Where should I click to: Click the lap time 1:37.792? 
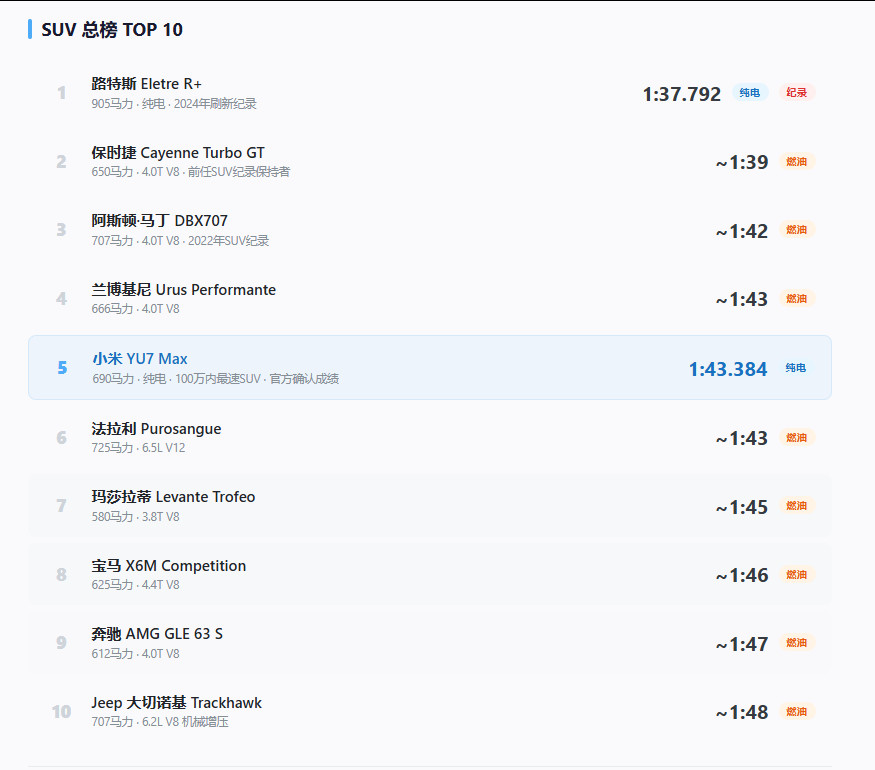click(681, 94)
